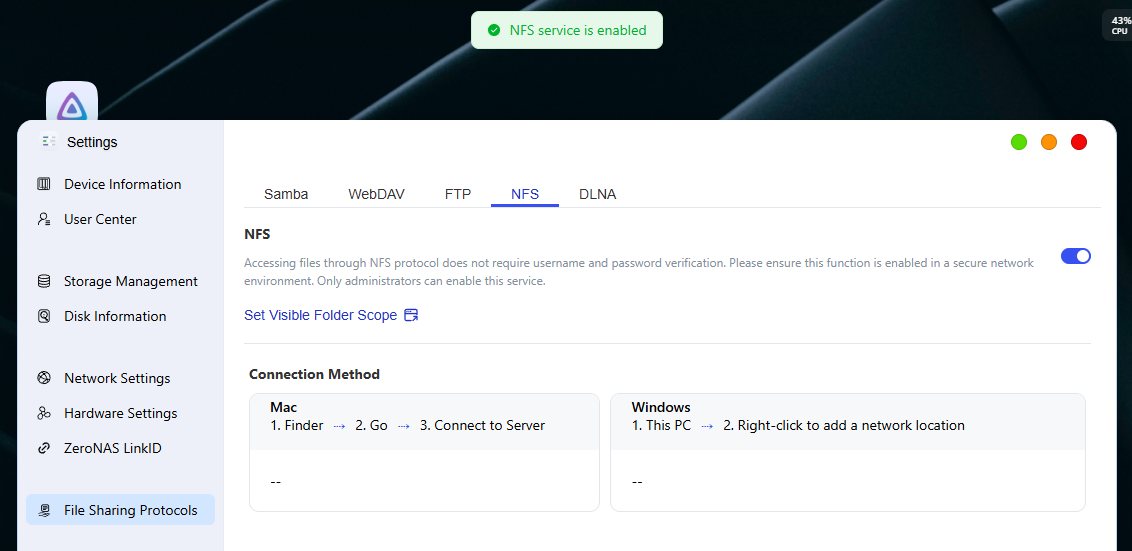
Task: Open the purple triangle app icon on desktop
Action: point(72,102)
